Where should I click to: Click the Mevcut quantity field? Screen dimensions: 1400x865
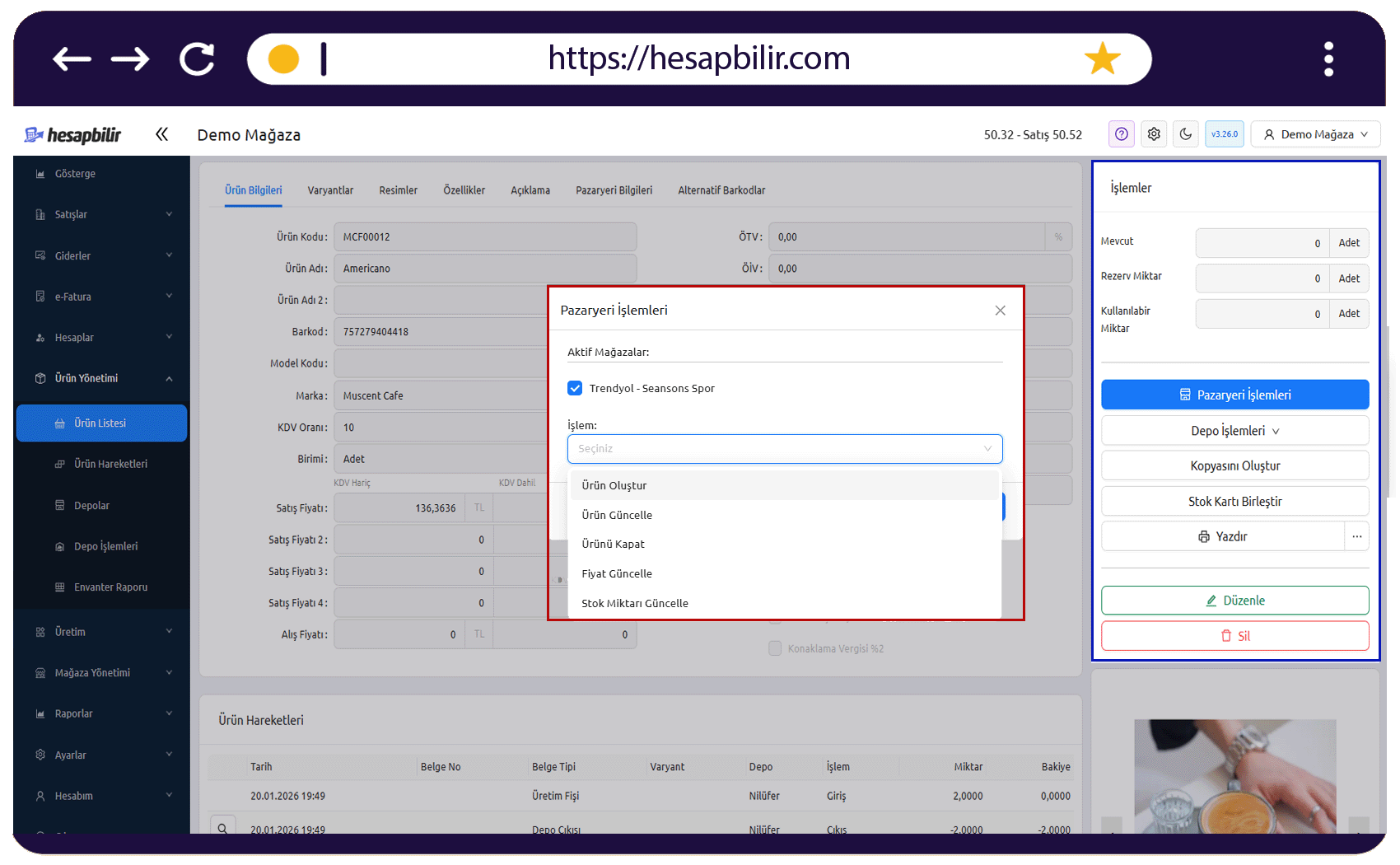coord(1262,243)
